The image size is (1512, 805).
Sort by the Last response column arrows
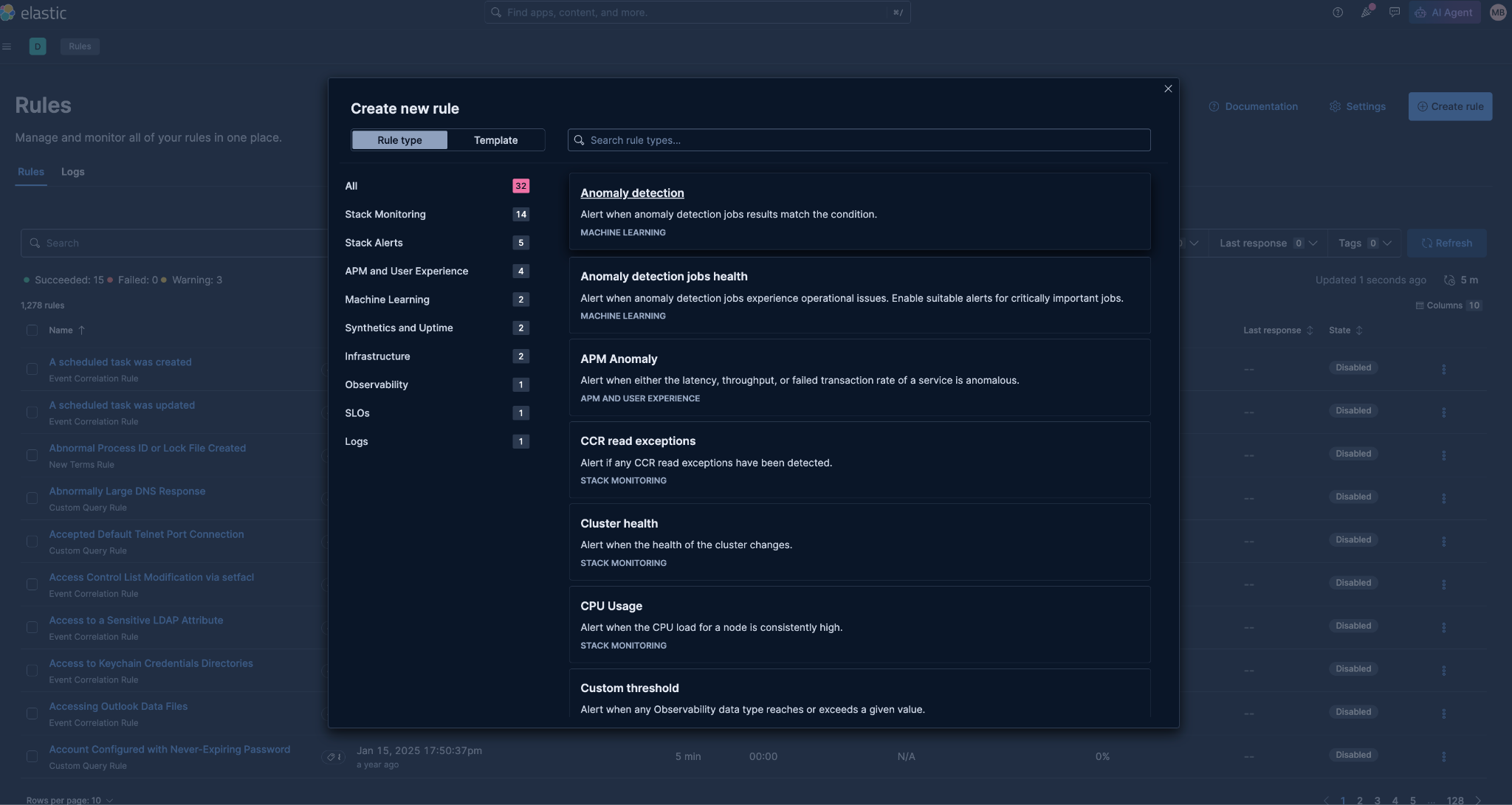pos(1310,331)
